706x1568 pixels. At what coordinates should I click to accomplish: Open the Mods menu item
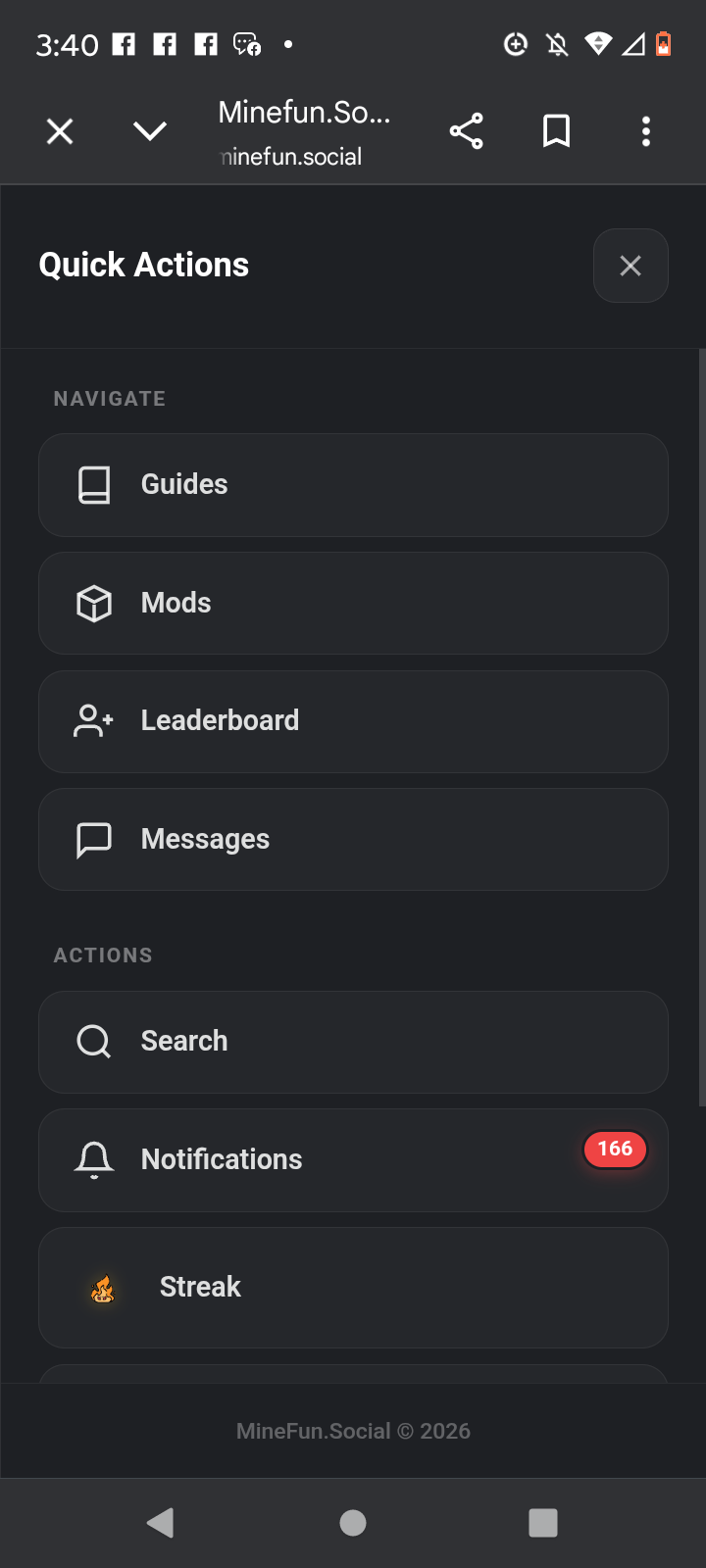[x=353, y=604]
